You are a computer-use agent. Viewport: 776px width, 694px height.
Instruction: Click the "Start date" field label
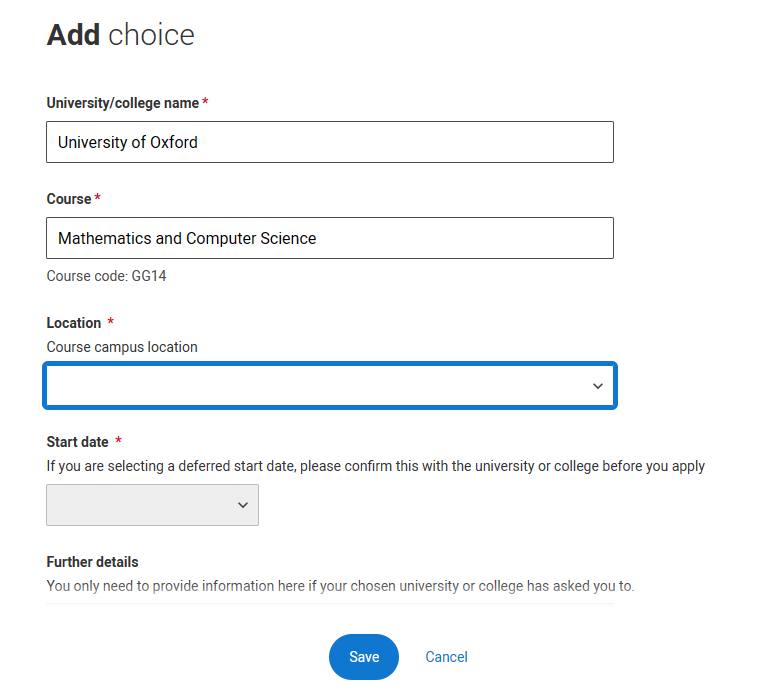[78, 442]
